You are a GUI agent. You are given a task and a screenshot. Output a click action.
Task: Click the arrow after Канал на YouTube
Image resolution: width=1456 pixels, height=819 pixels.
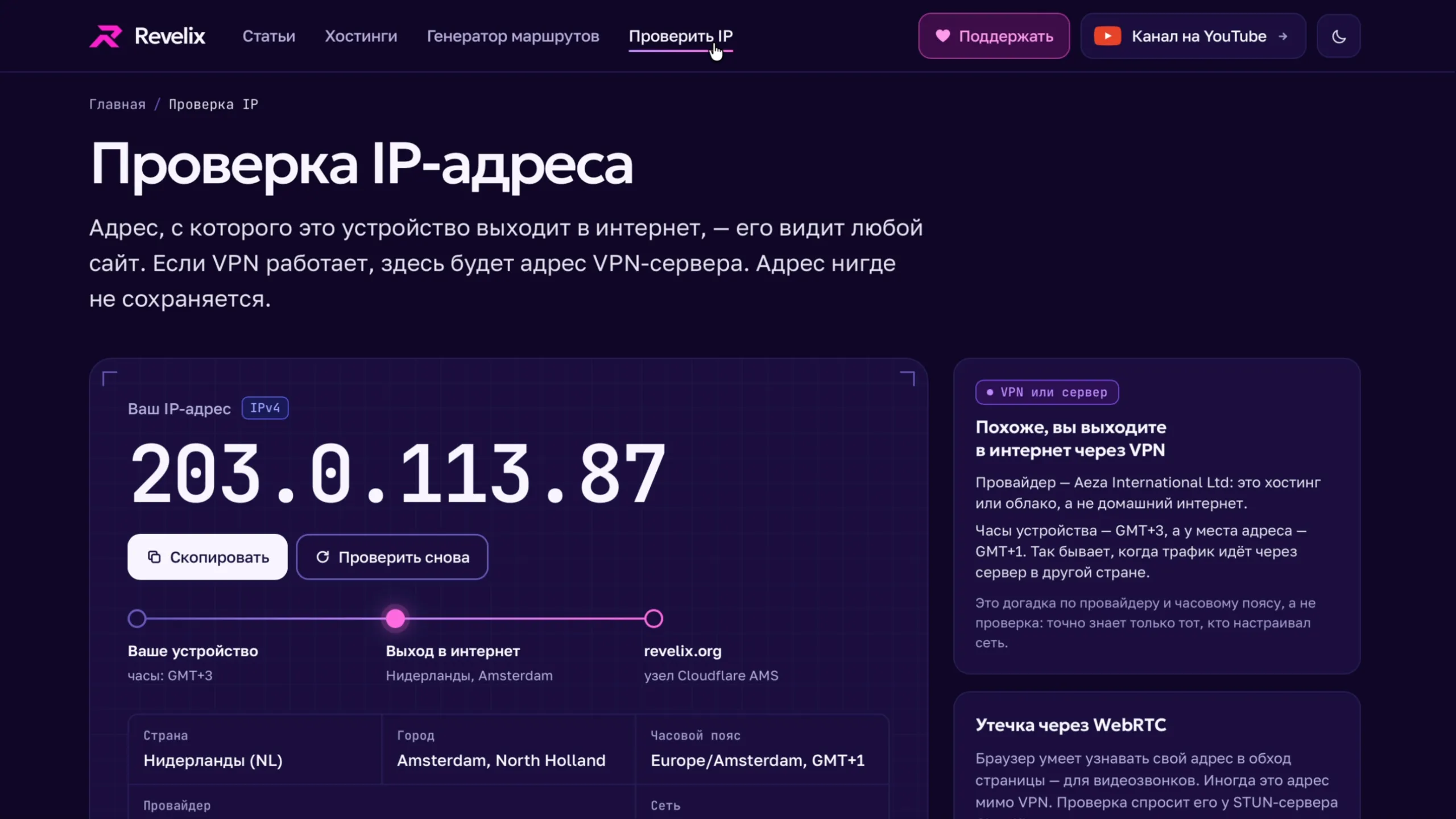[1283, 36]
